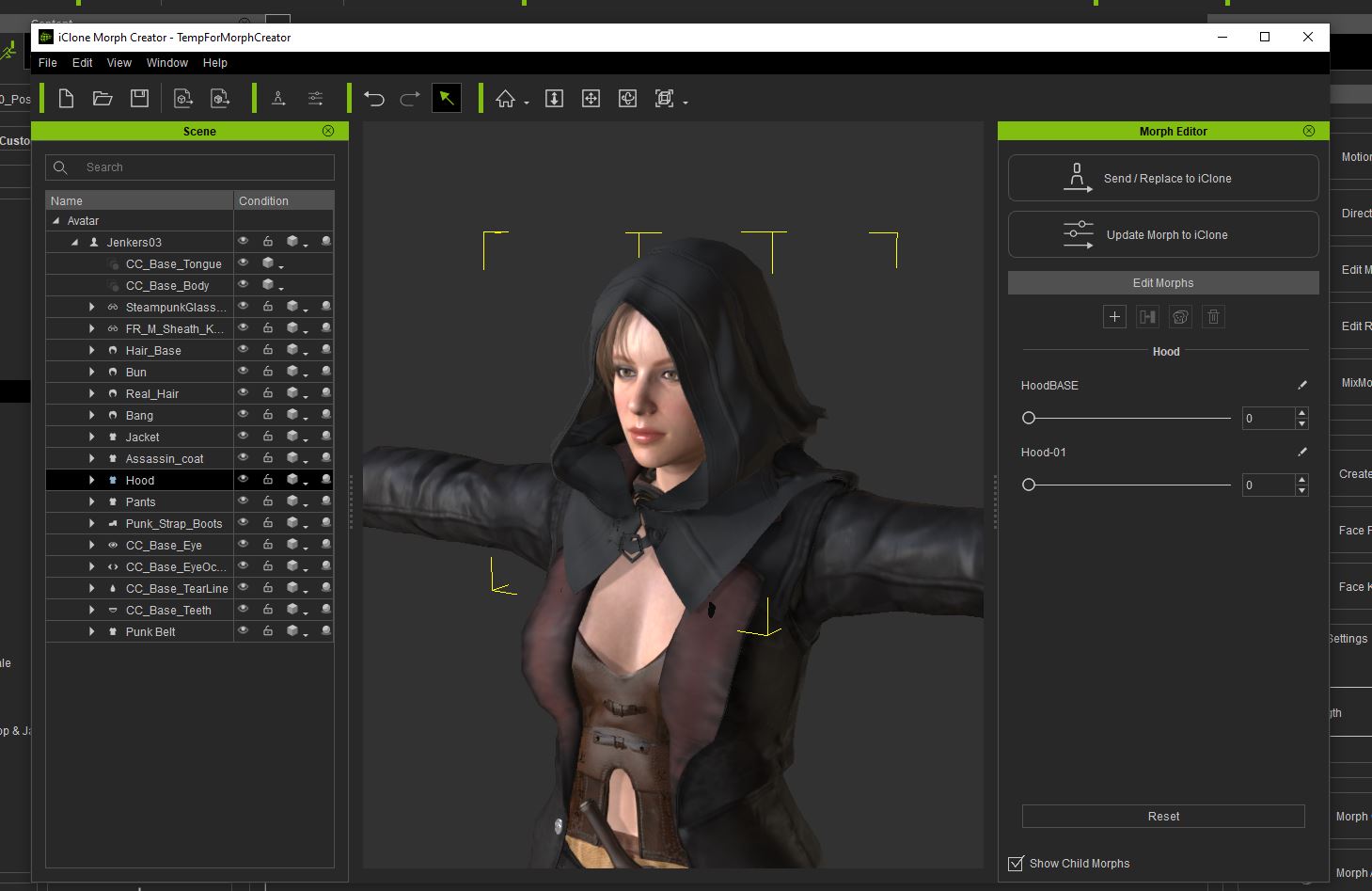Click the Reset button
Screen dimensions: 1372x891
point(1163,817)
